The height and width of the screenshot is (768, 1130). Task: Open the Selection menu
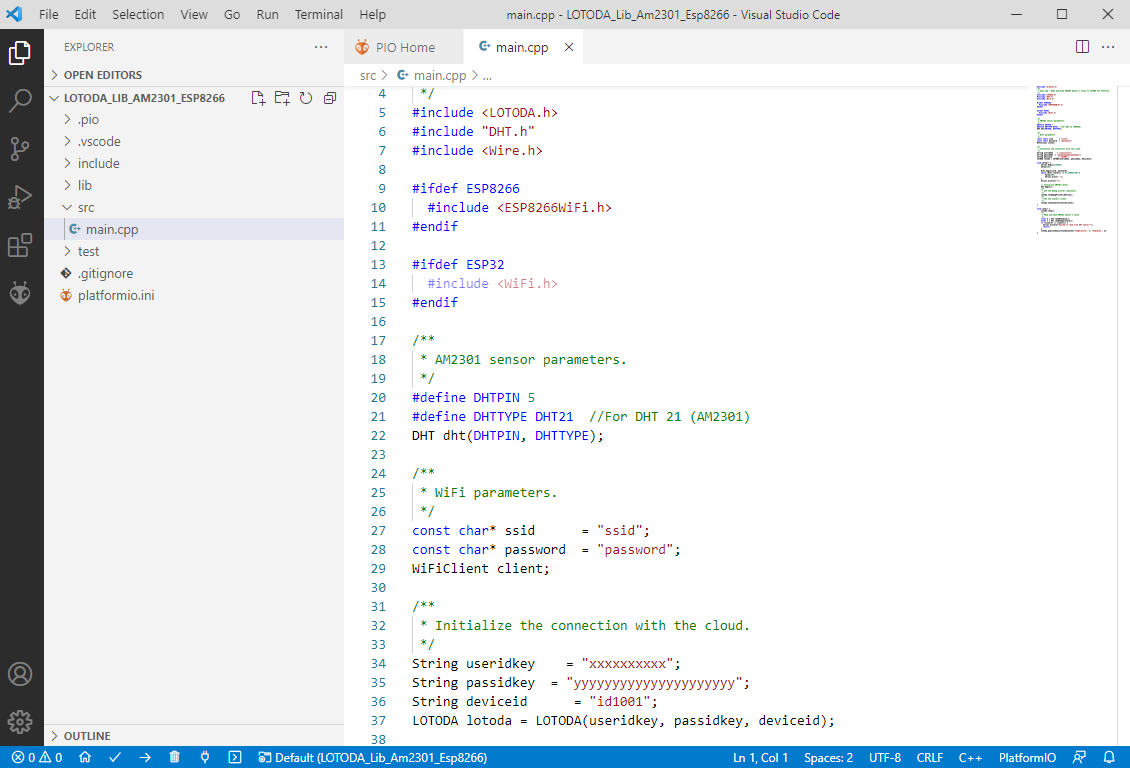(138, 14)
